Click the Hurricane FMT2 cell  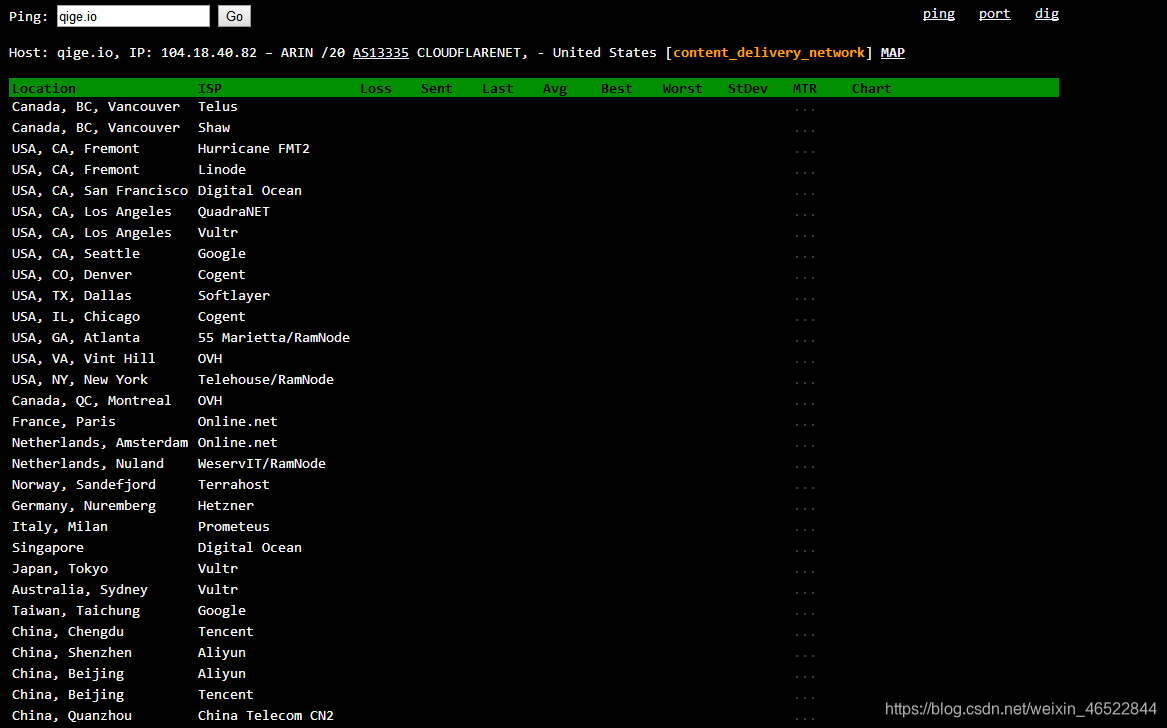click(x=254, y=148)
